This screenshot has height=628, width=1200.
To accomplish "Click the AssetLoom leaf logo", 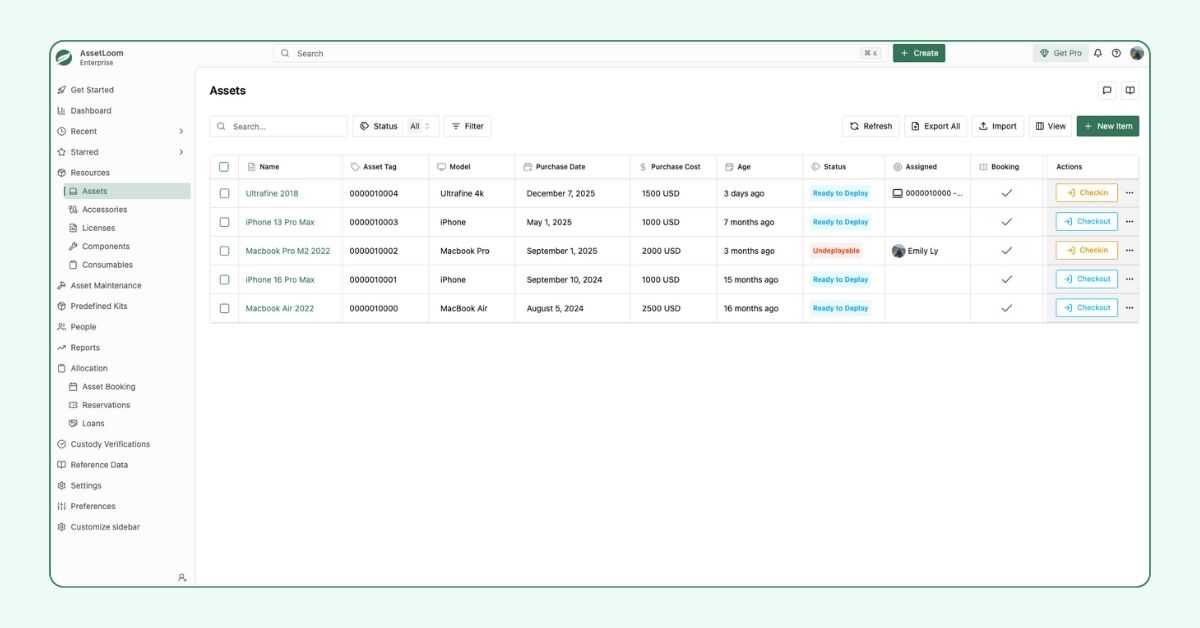I will click(x=63, y=57).
